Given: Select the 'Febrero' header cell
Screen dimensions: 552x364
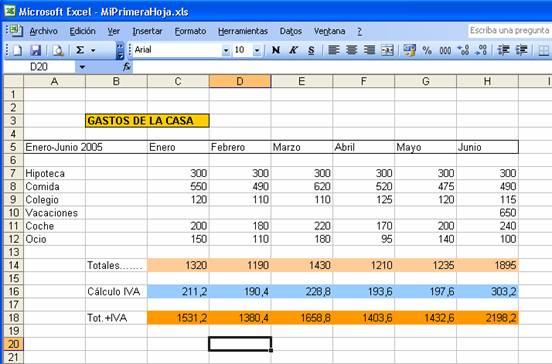Looking at the screenshot, I should [x=240, y=147].
